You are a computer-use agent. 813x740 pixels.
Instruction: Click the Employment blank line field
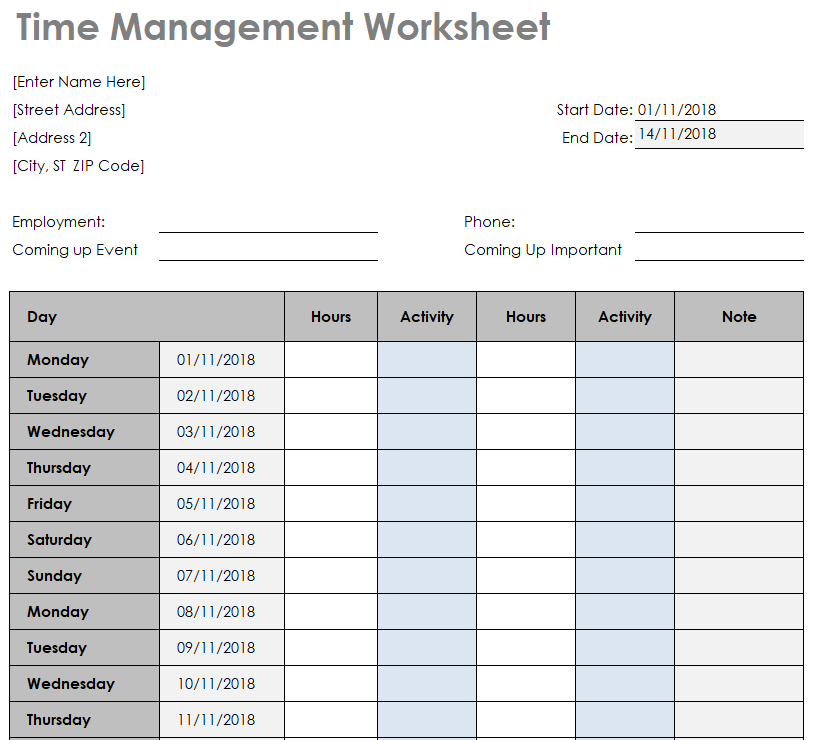(268, 222)
